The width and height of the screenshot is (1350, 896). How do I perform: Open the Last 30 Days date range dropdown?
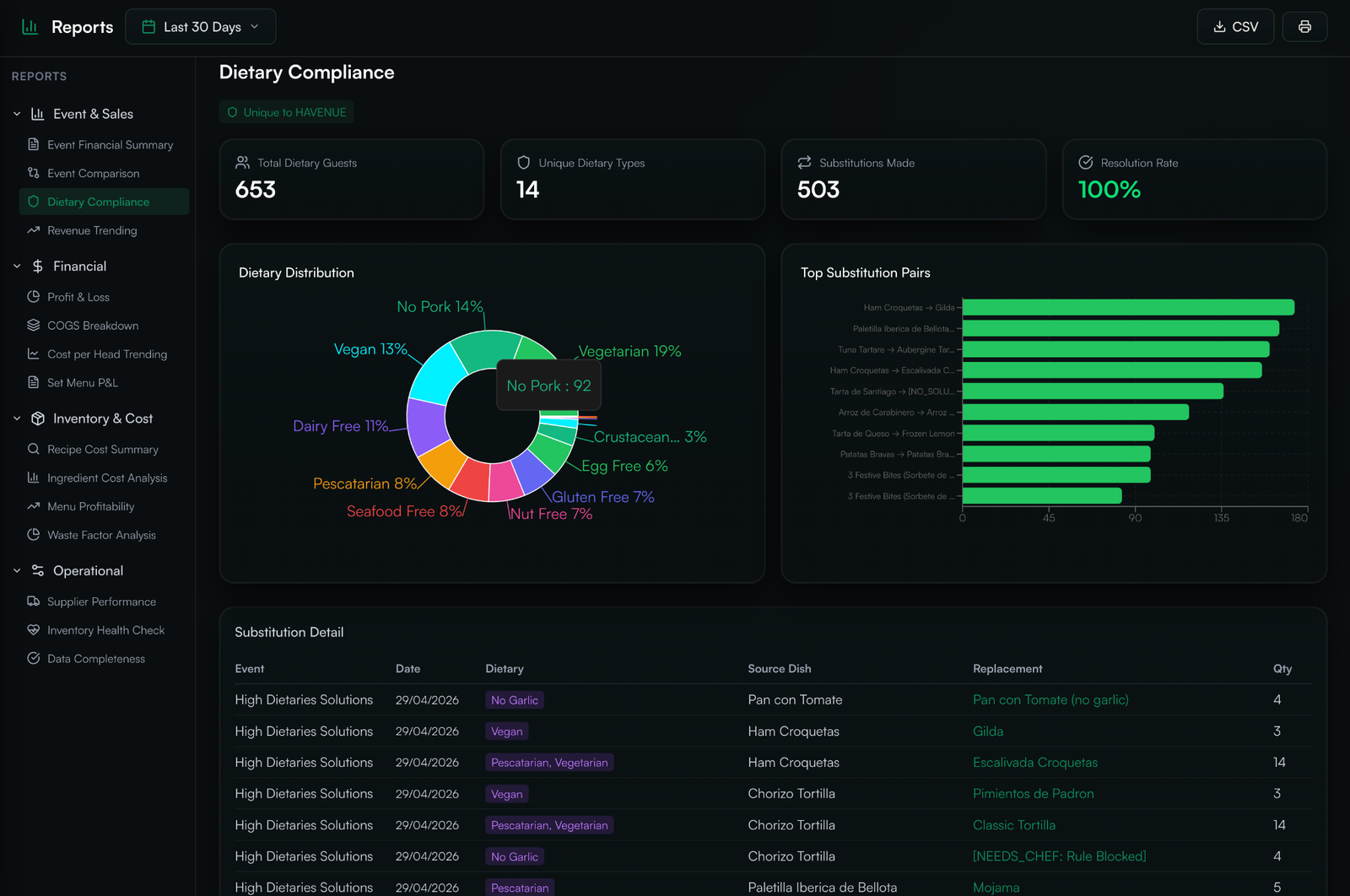coord(201,27)
